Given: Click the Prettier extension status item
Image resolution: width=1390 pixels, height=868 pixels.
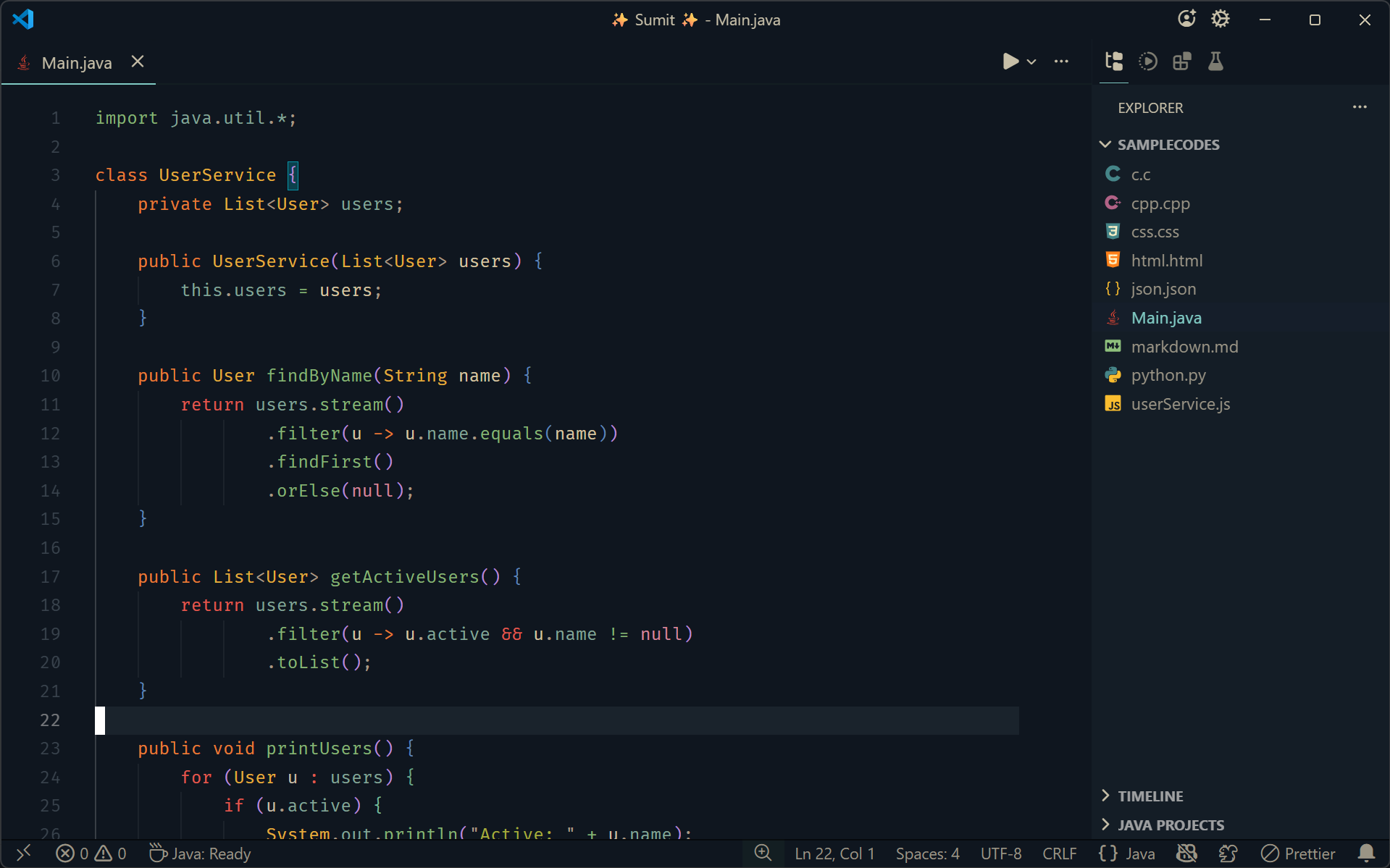Looking at the screenshot, I should pos(1297,853).
